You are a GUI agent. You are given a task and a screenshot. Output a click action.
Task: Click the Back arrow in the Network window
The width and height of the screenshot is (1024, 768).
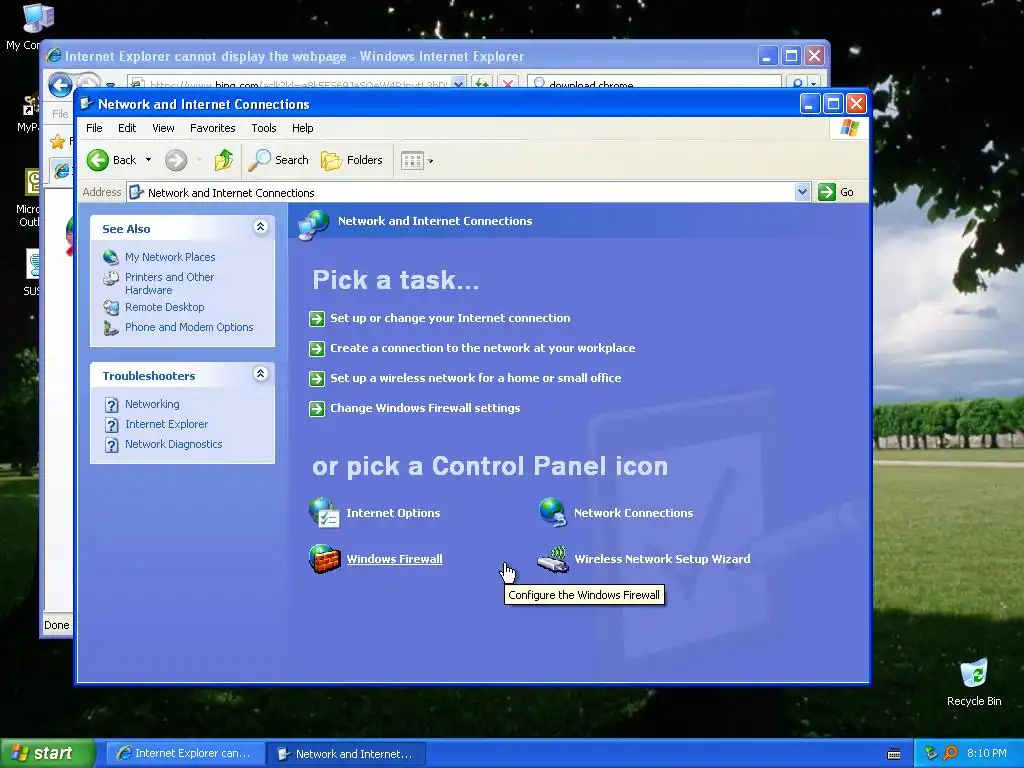(98, 160)
